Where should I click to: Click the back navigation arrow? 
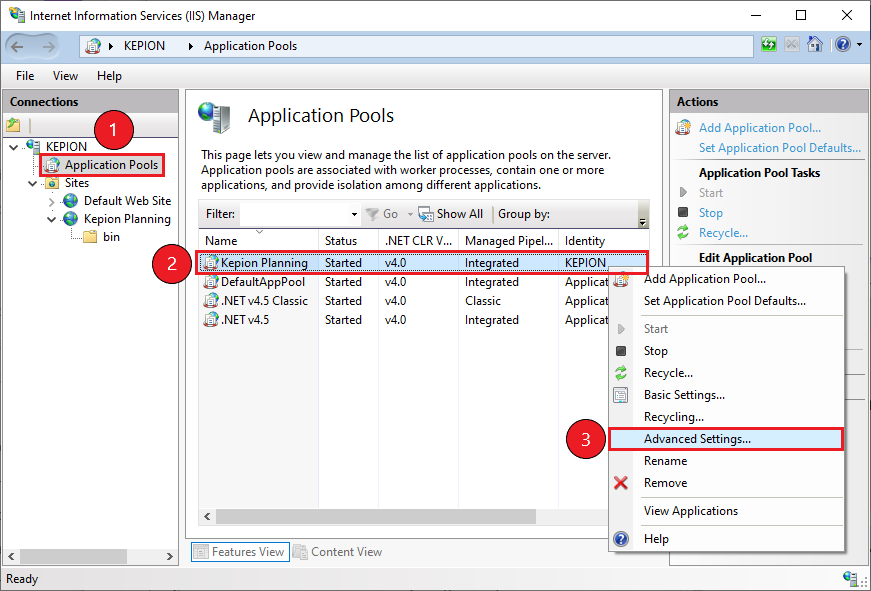(17, 47)
